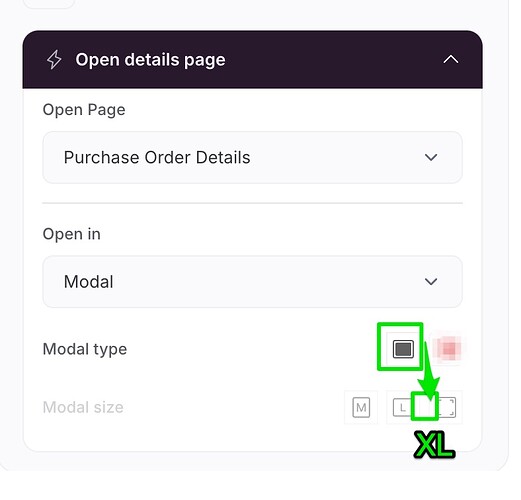Image resolution: width=521 pixels, height=500 pixels.
Task: Click the Open in label
Action: 72,234
